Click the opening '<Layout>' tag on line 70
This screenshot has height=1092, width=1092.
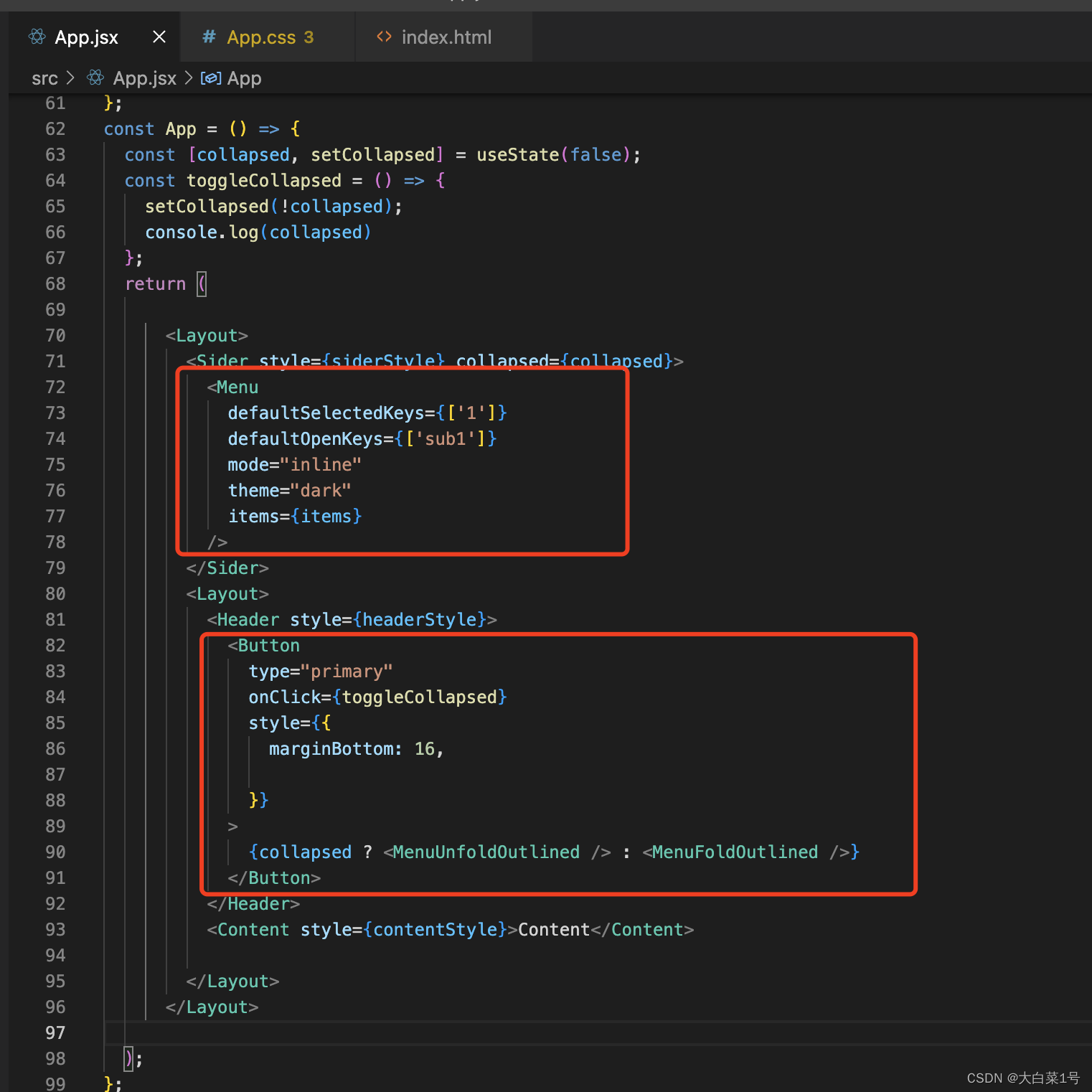click(207, 336)
